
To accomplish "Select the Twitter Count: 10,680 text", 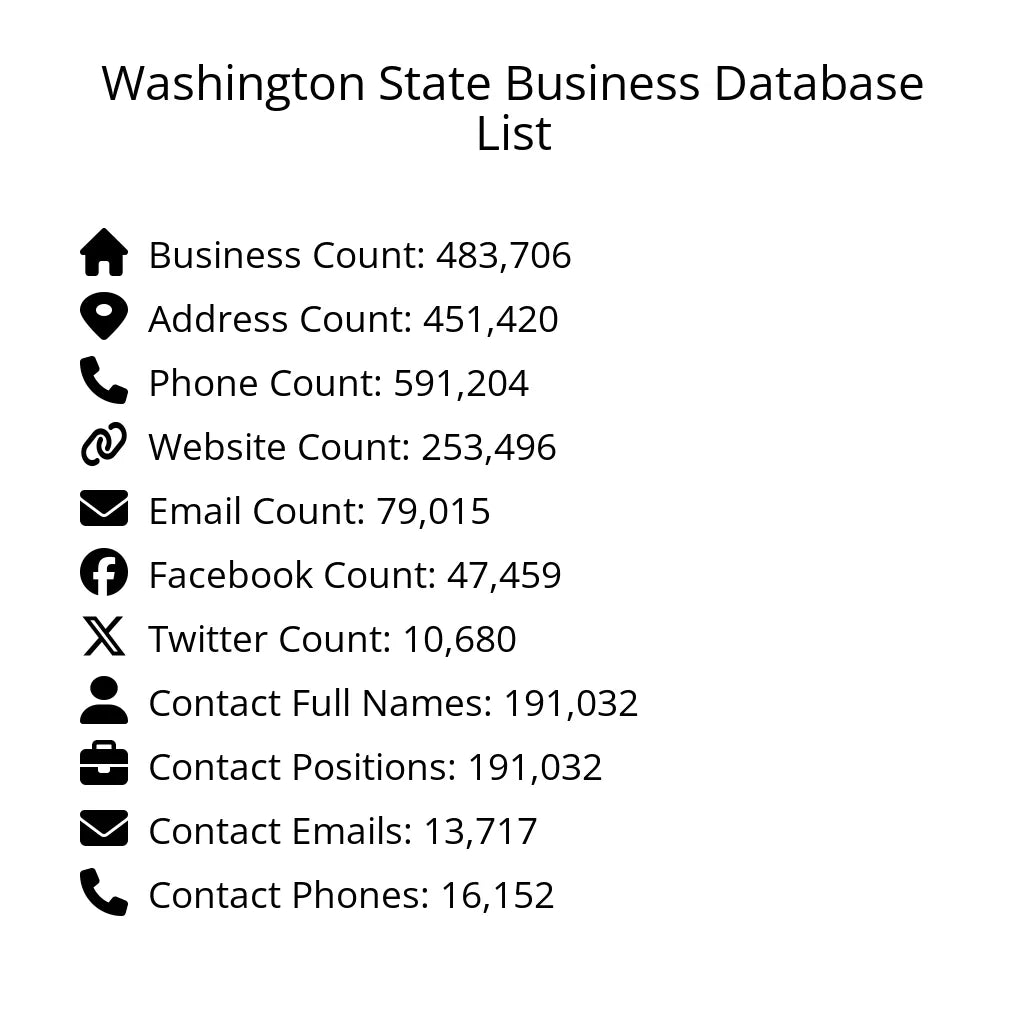I will pyautogui.click(x=332, y=640).
